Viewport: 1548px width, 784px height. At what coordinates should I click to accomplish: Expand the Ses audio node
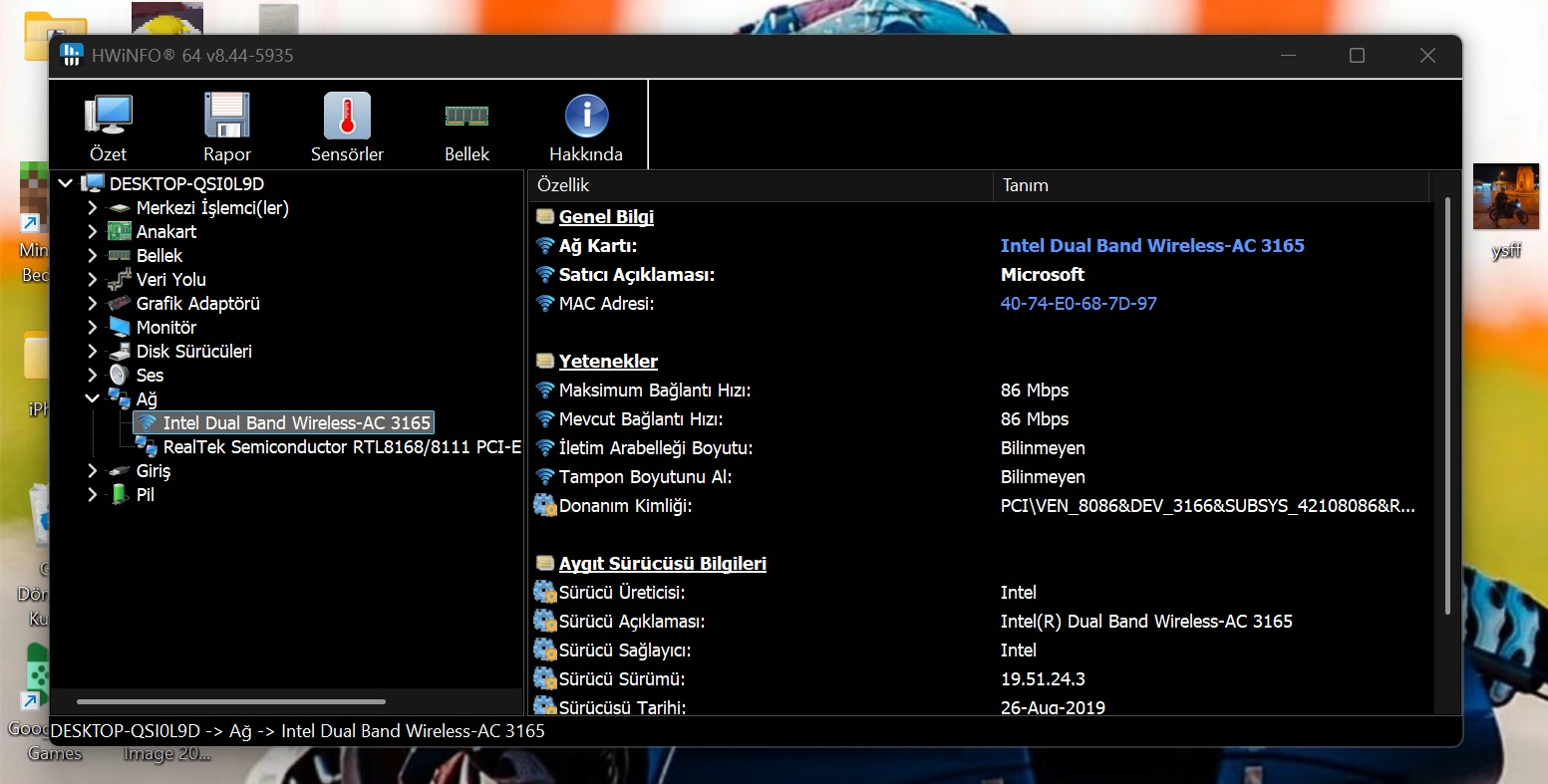pos(93,376)
